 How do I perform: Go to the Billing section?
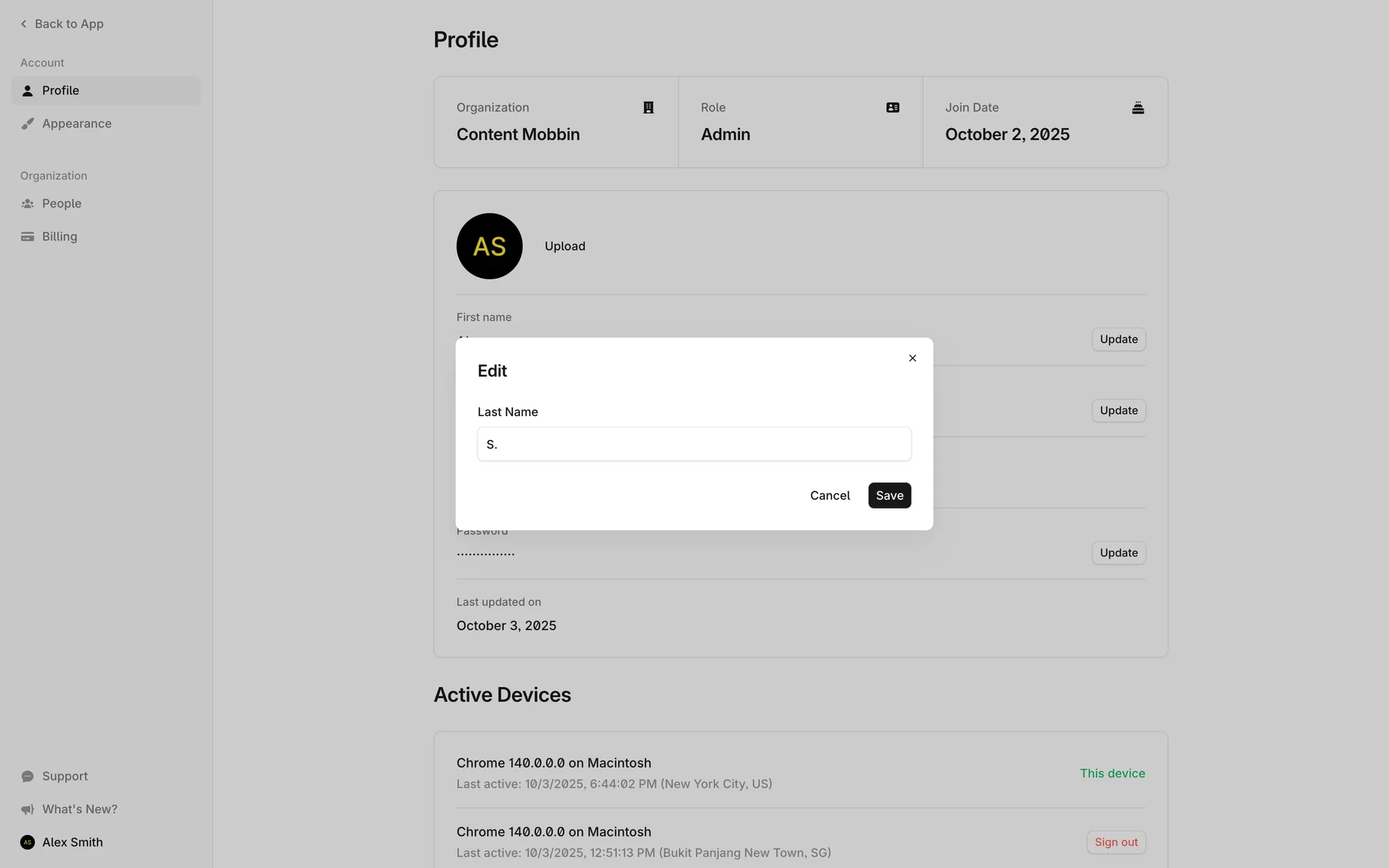[x=59, y=237]
